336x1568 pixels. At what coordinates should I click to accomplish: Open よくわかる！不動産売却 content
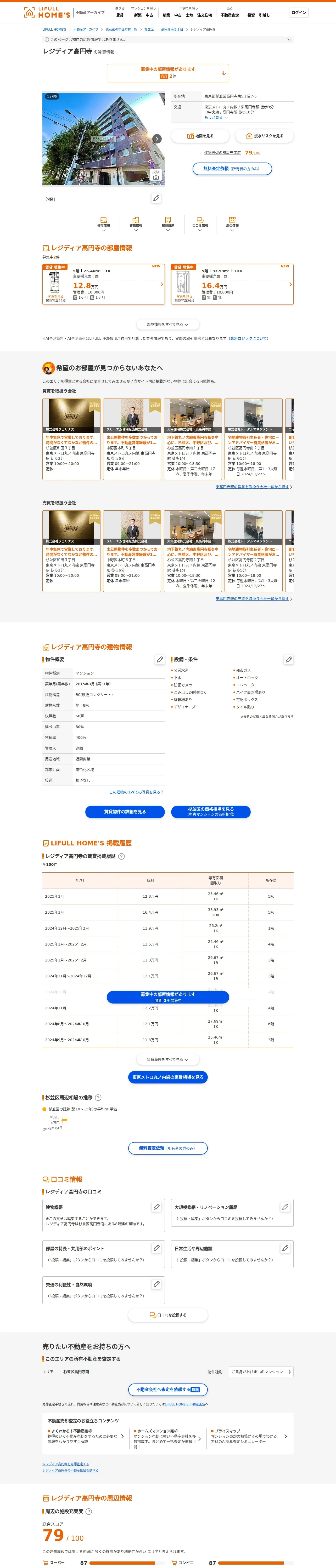[x=85, y=1436]
